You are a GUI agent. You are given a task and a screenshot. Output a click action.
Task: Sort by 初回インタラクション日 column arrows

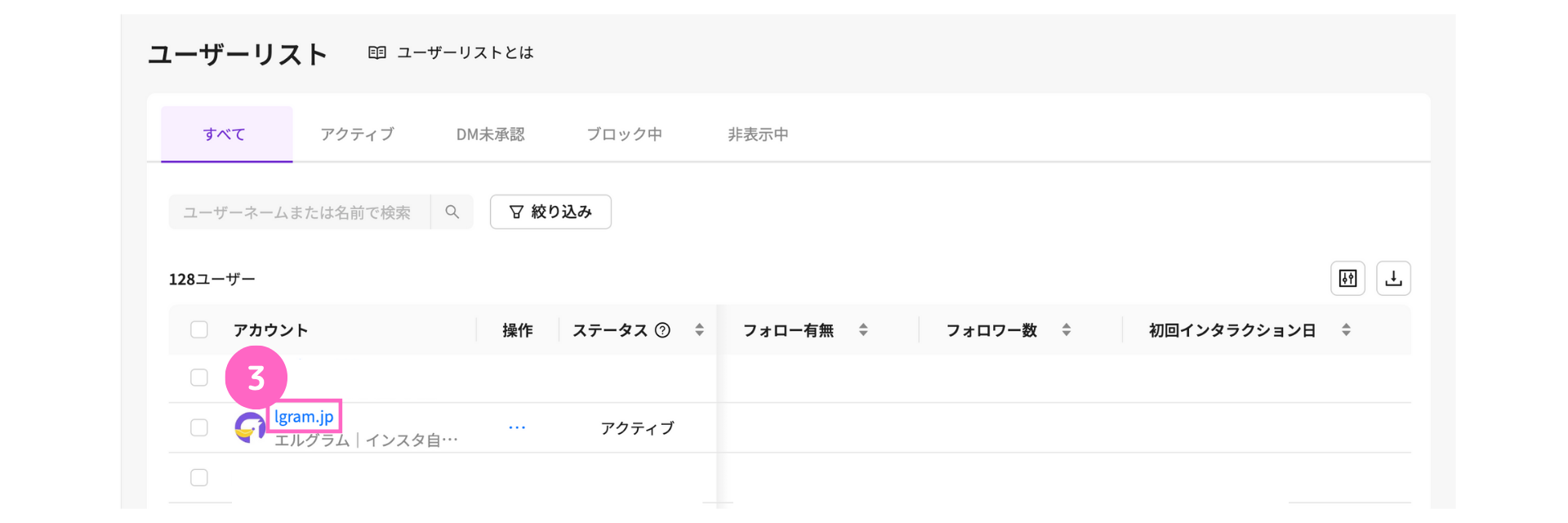[1346, 330]
